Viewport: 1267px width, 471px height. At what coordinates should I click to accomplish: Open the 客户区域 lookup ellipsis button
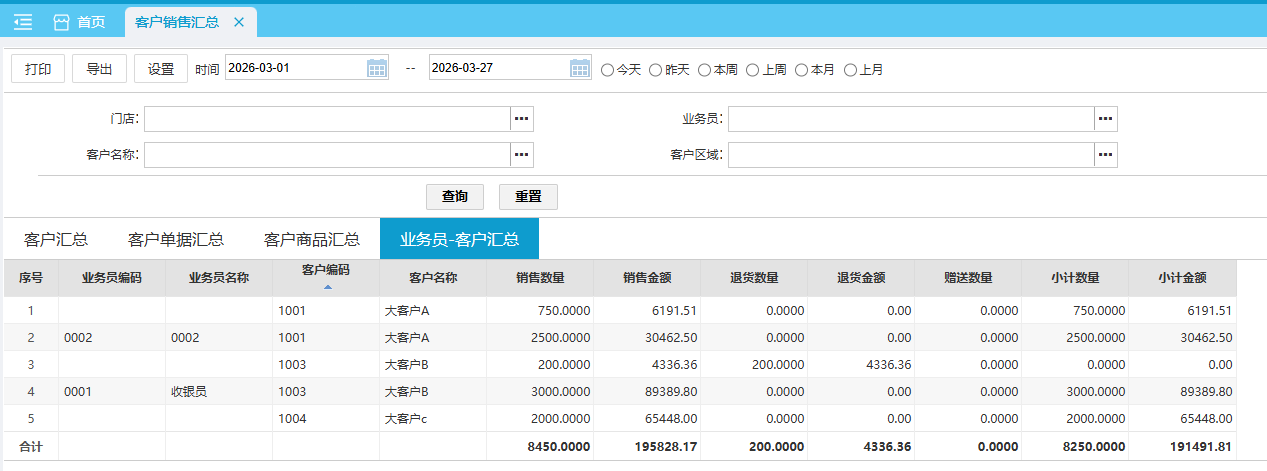tap(1105, 155)
